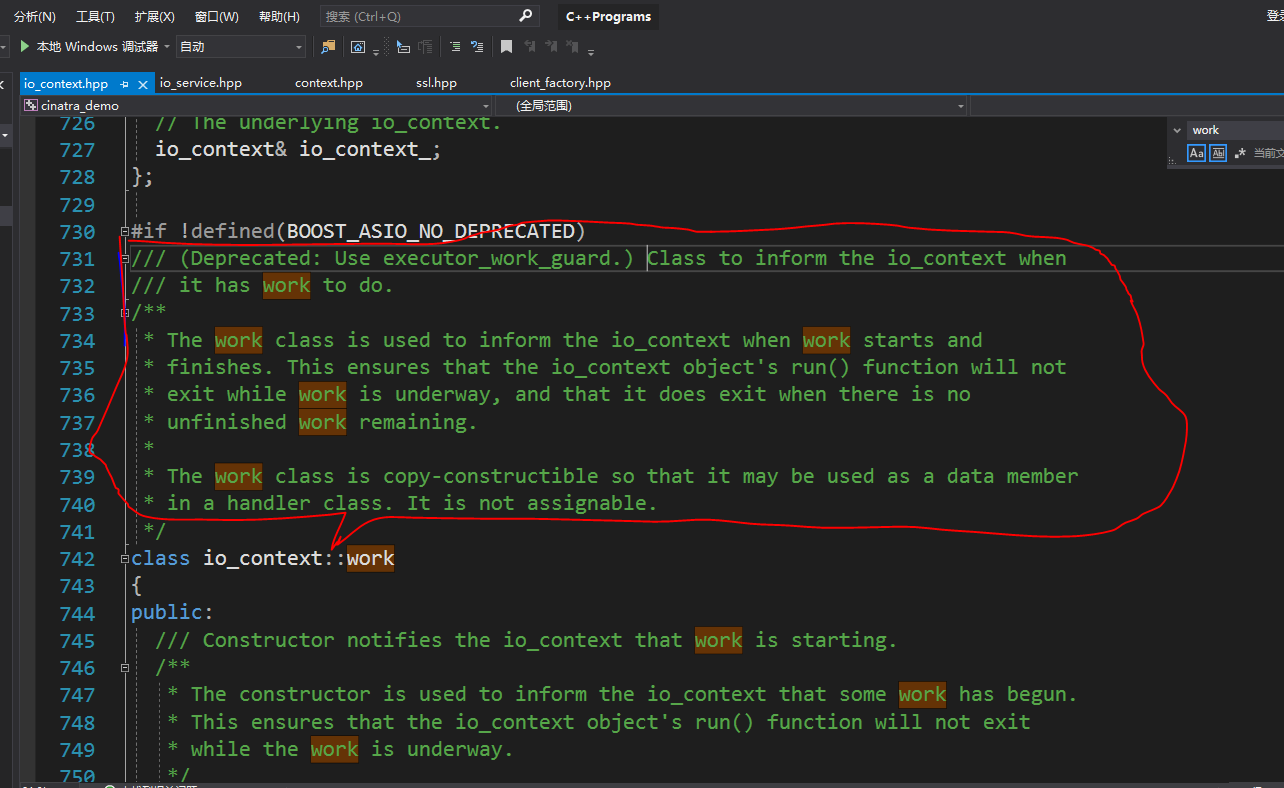Open the 扩展(X) menu
This screenshot has height=788, width=1284.
click(x=154, y=16)
